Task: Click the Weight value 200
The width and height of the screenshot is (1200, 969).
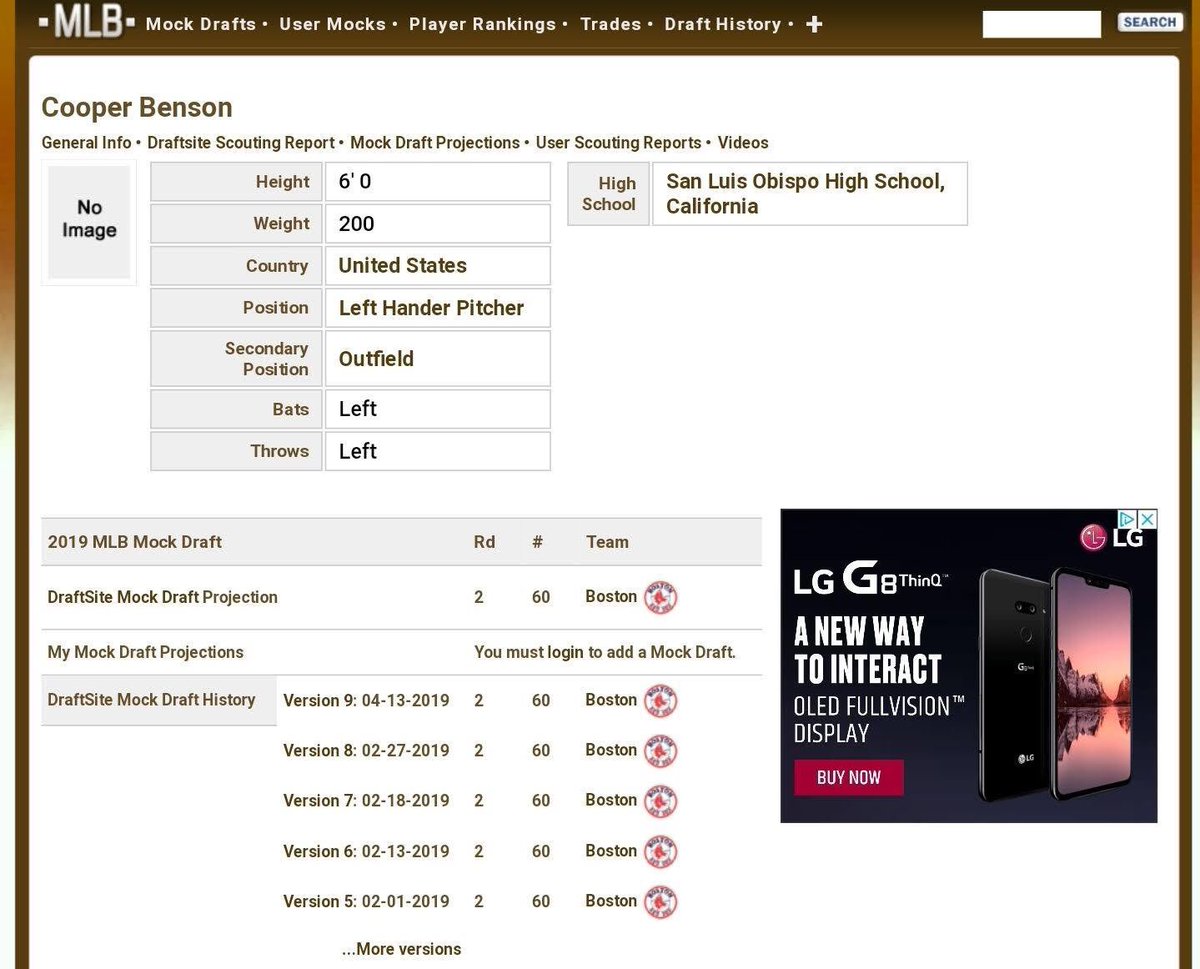Action: click(357, 224)
